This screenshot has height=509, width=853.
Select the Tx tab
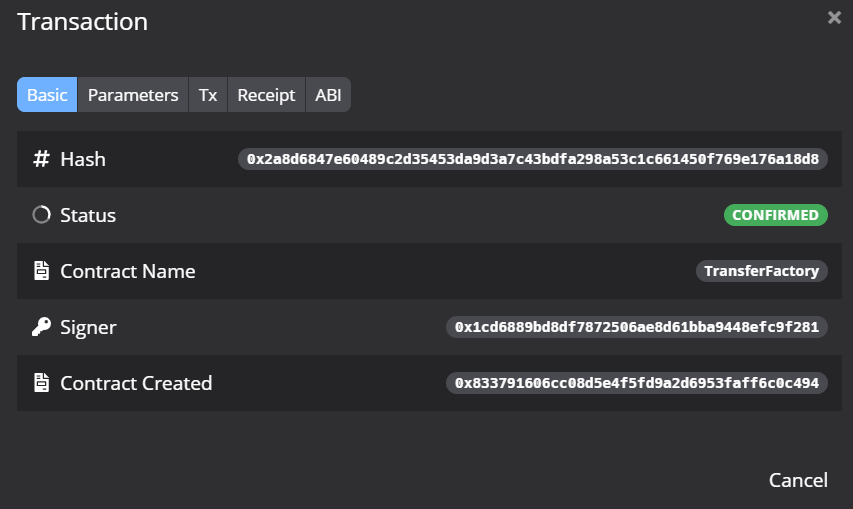point(208,95)
